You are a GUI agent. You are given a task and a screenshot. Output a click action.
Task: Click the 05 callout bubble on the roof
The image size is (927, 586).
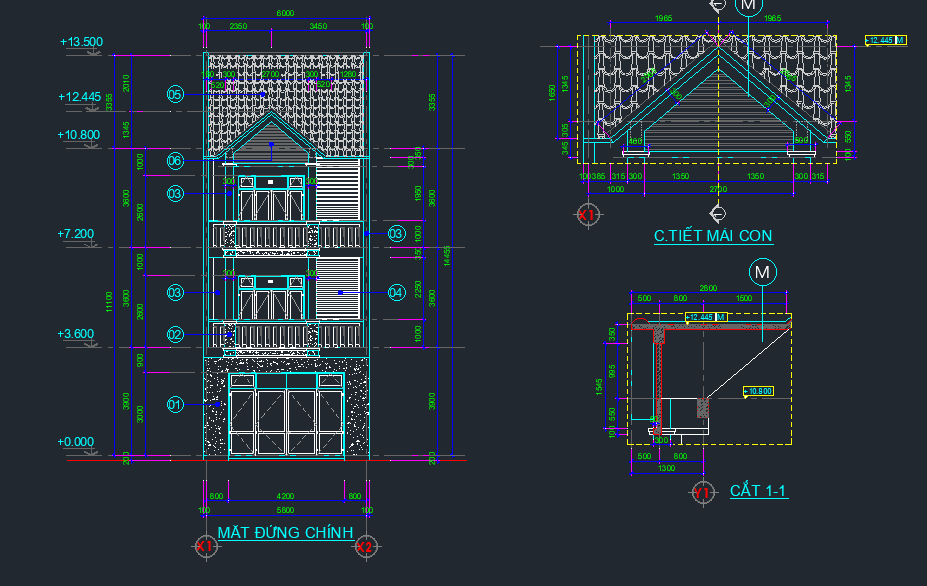pos(175,94)
